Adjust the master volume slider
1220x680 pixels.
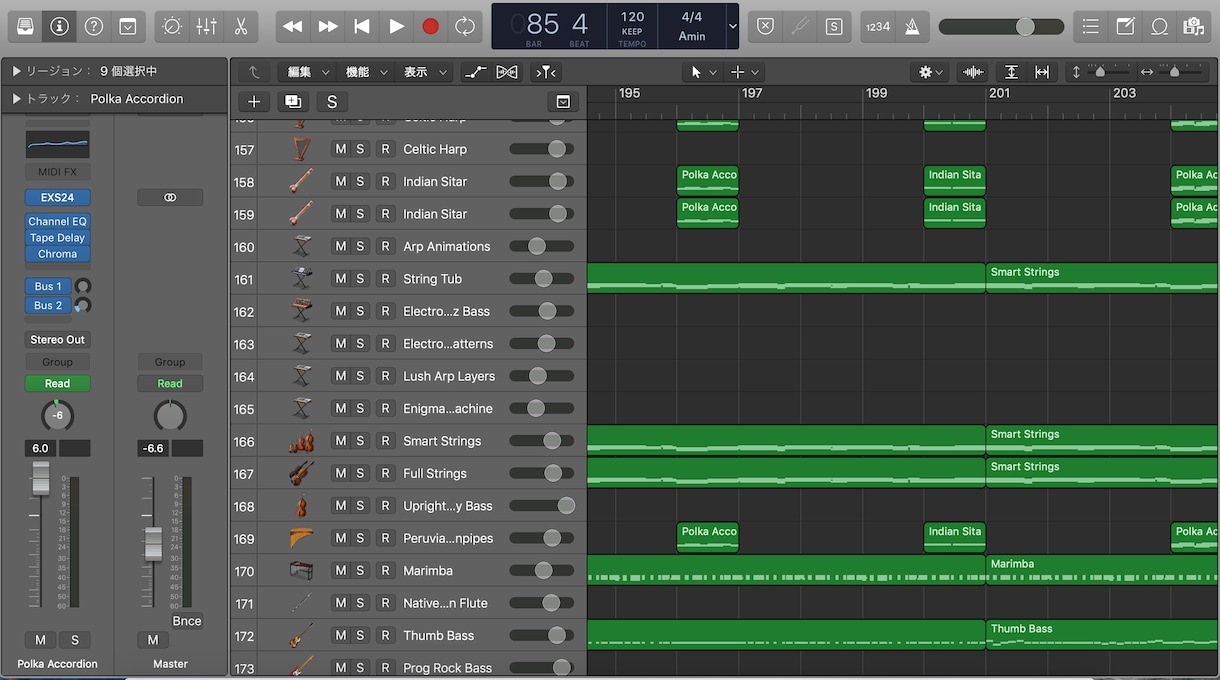pyautogui.click(x=1000, y=27)
